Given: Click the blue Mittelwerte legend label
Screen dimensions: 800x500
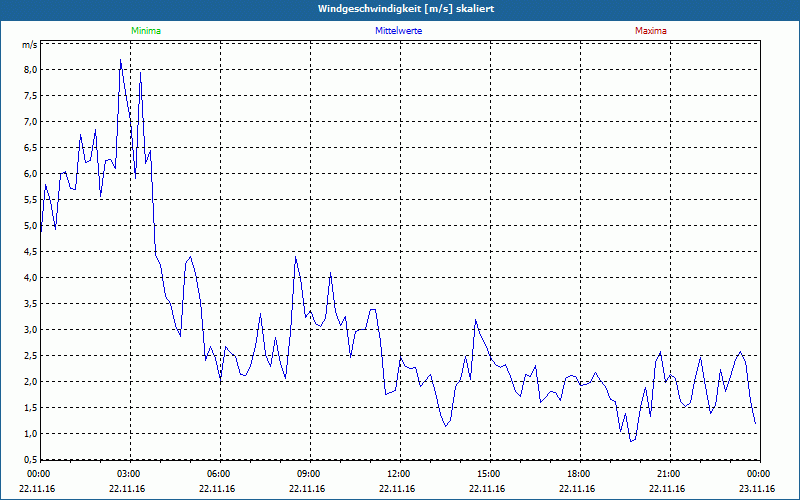Looking at the screenshot, I should tap(398, 31).
